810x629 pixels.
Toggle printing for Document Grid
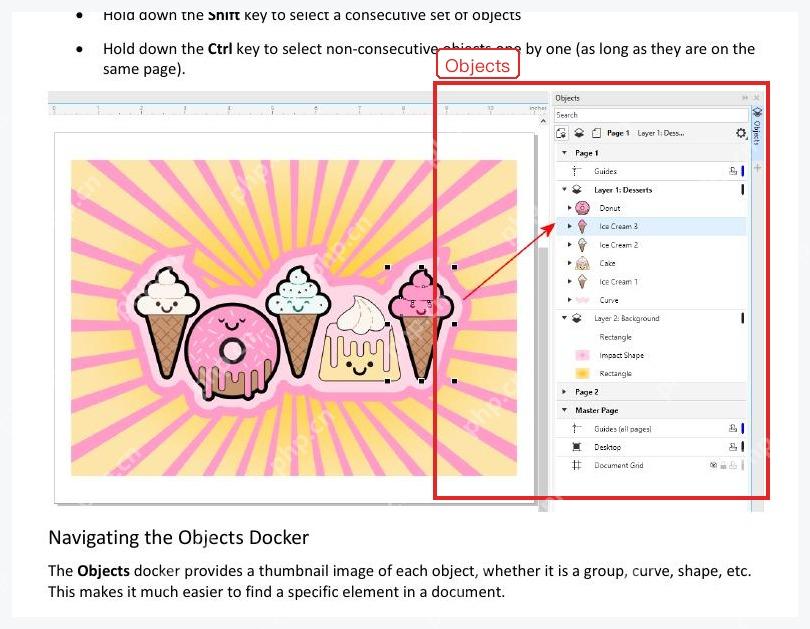pyautogui.click(x=733, y=465)
